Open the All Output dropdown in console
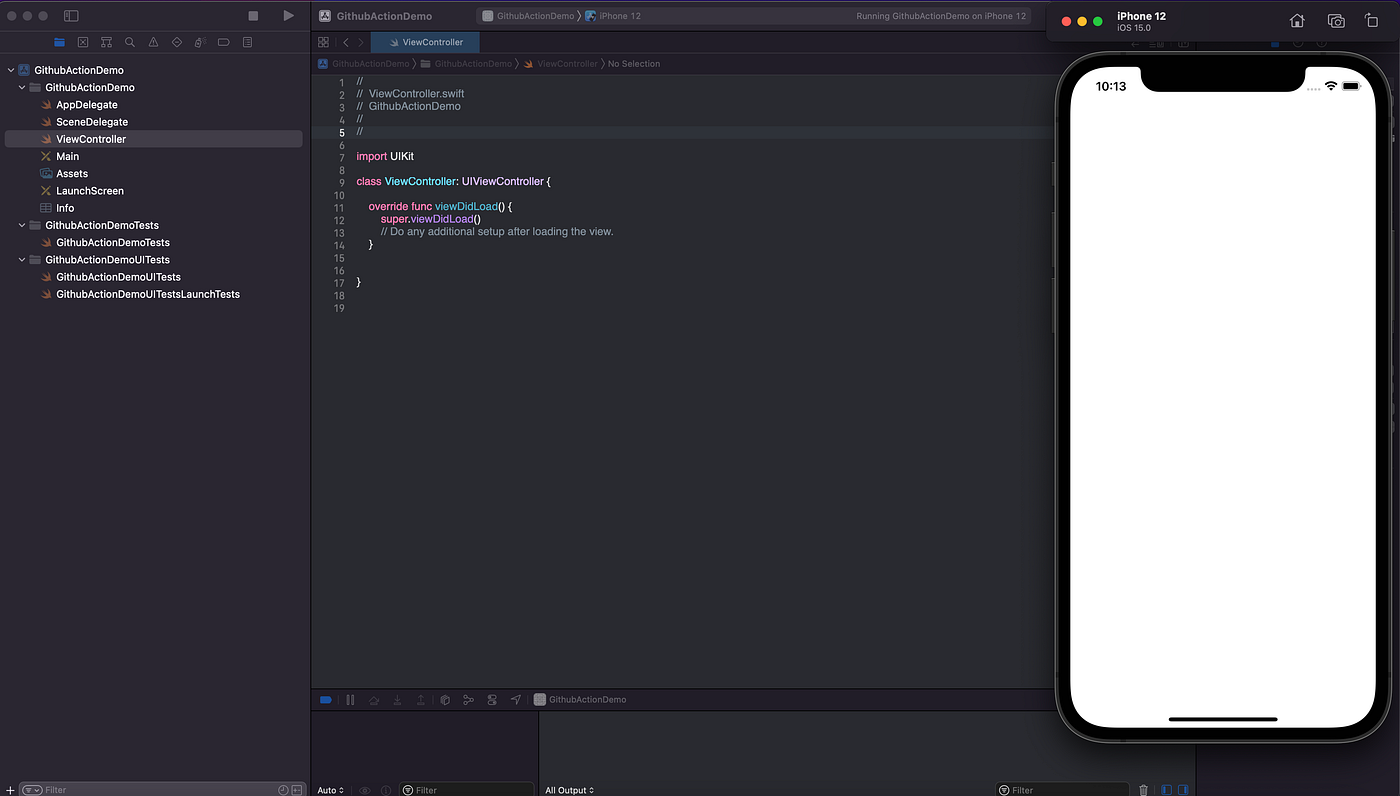The image size is (1400, 796). click(x=568, y=789)
